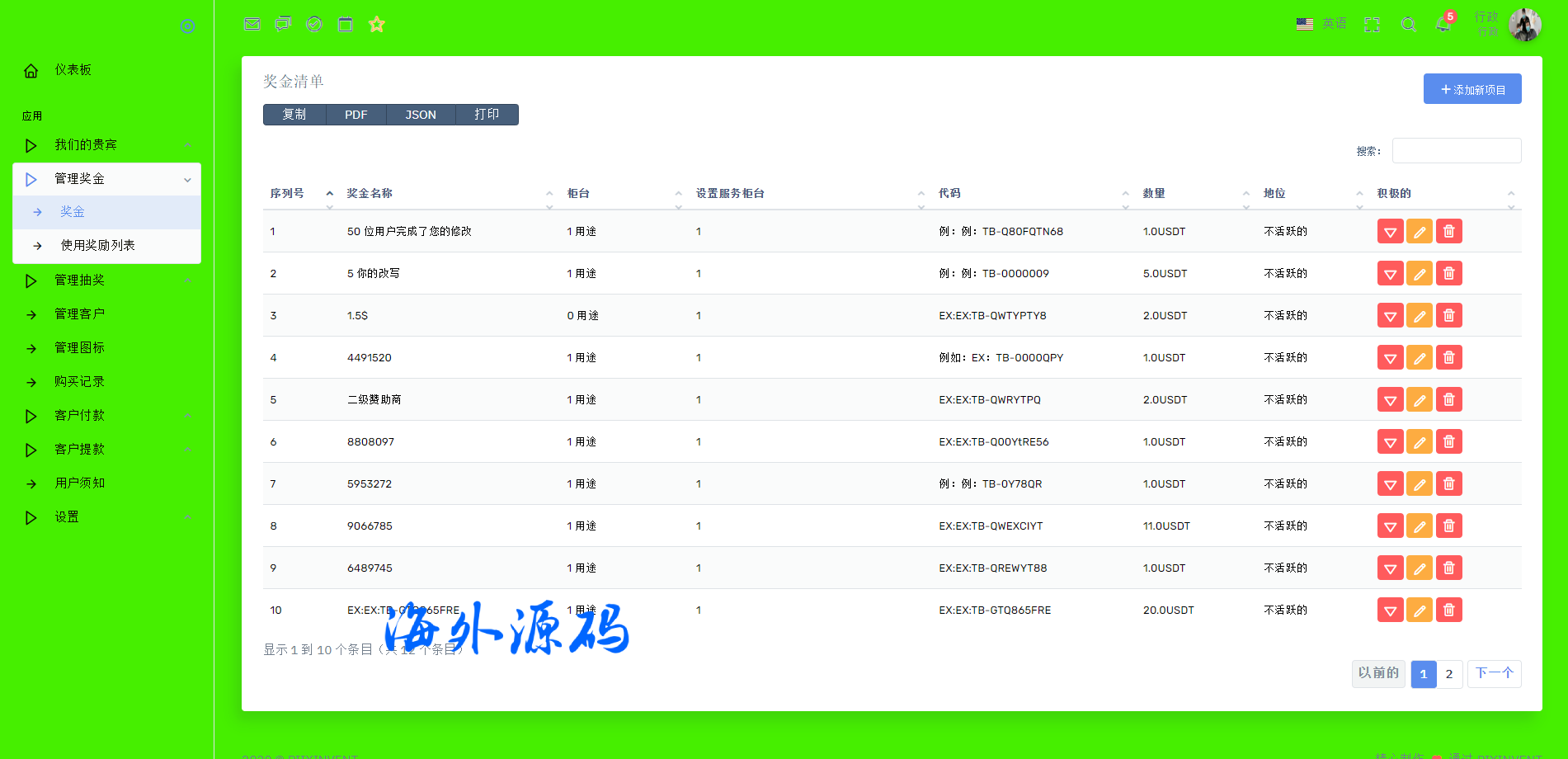Open the 使用奖励列表 submenu item
This screenshot has height=759, width=1568.
(x=97, y=246)
